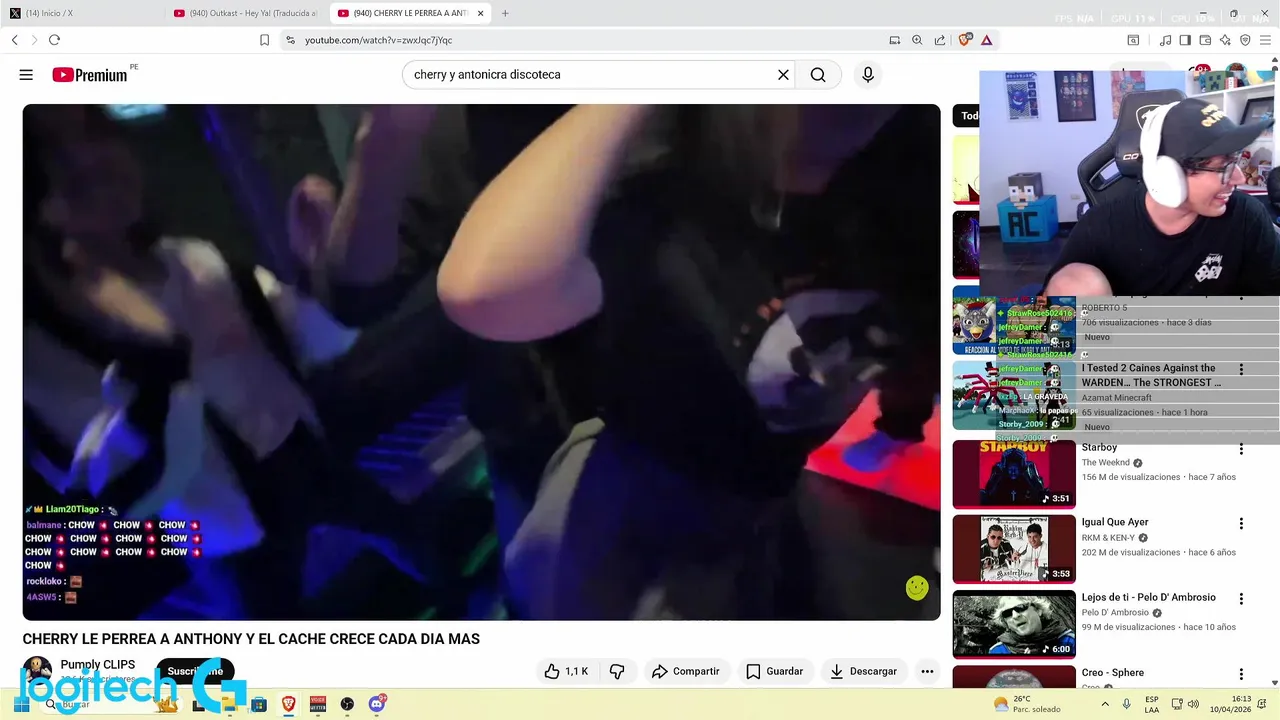Open the YouTube guide hamburger menu

[26, 75]
